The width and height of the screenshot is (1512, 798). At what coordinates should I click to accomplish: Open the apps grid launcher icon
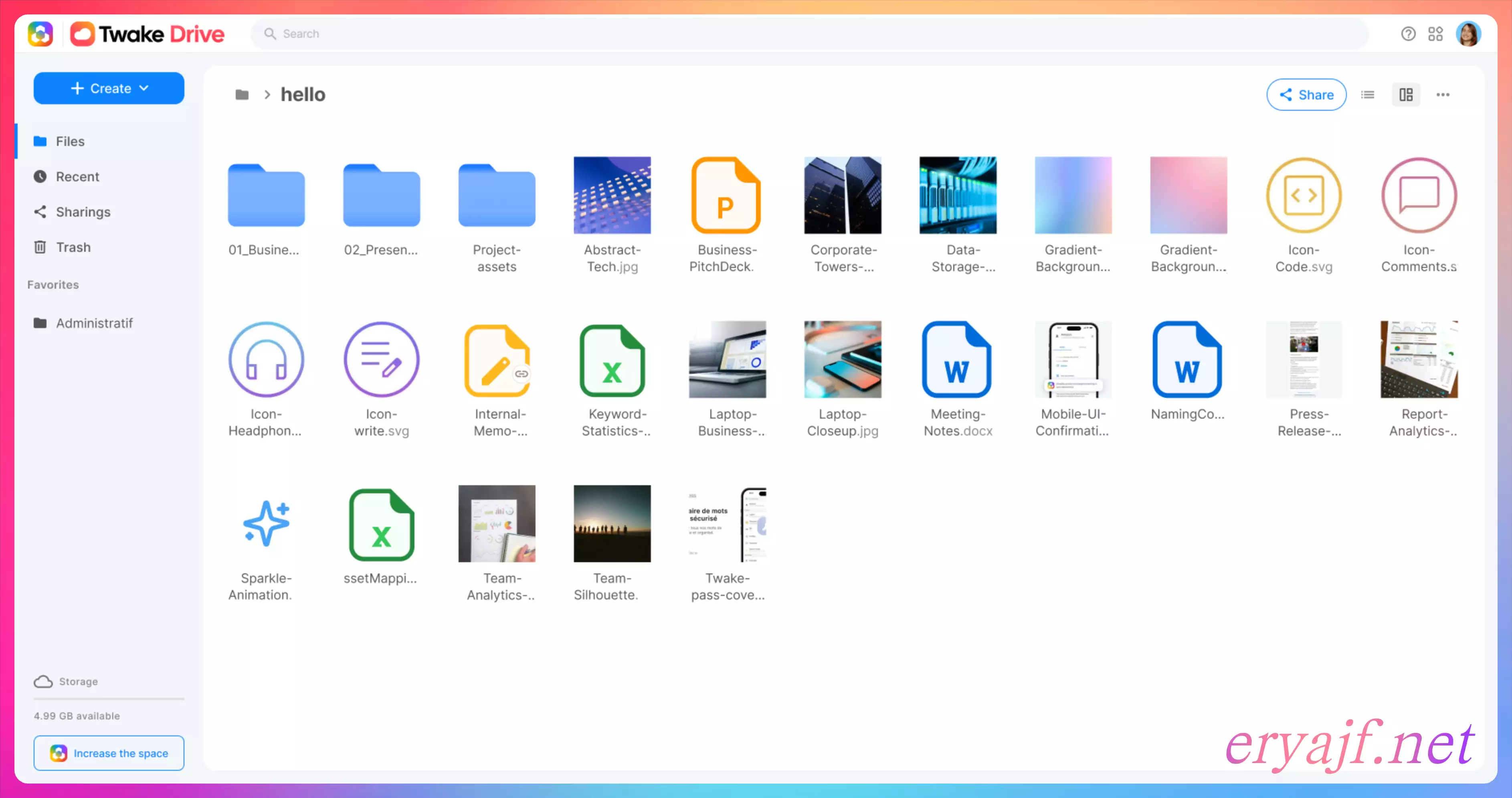(1436, 34)
